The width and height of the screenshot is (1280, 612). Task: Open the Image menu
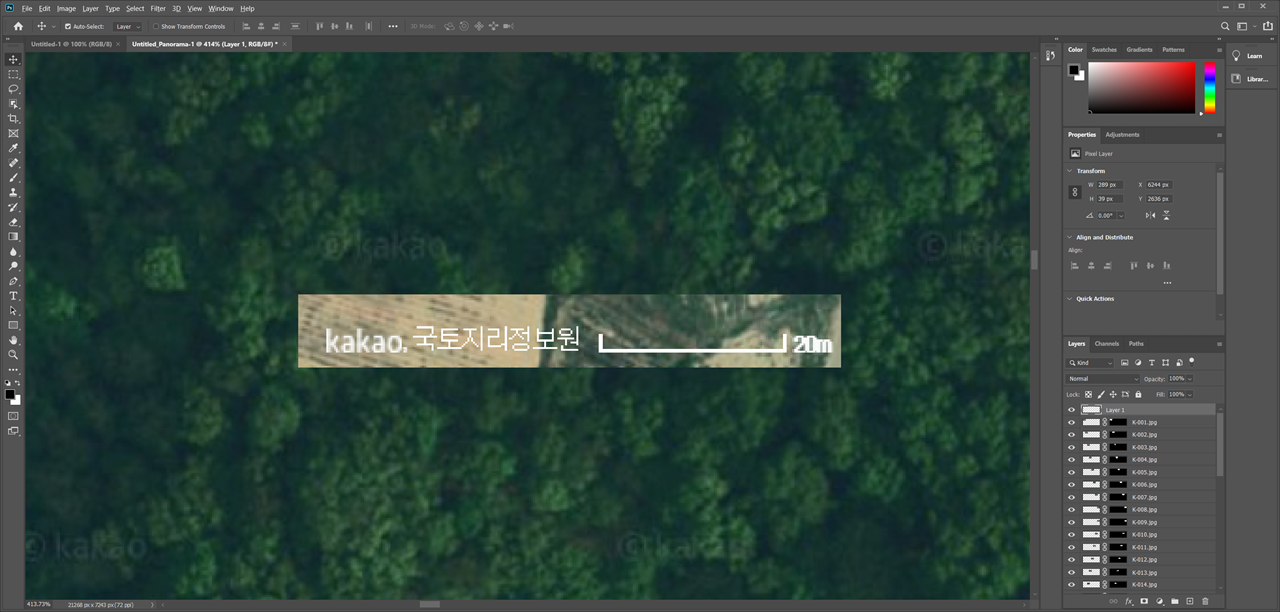(x=66, y=8)
